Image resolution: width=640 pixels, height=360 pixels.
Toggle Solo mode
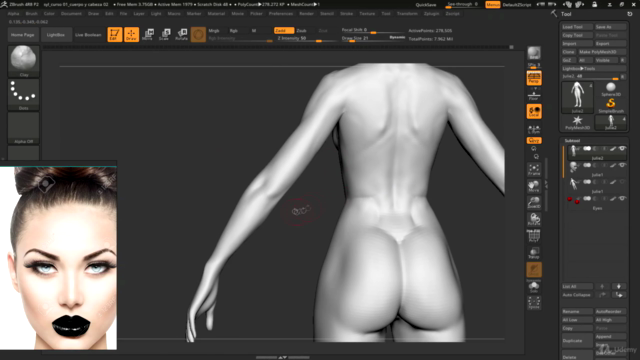[534, 288]
